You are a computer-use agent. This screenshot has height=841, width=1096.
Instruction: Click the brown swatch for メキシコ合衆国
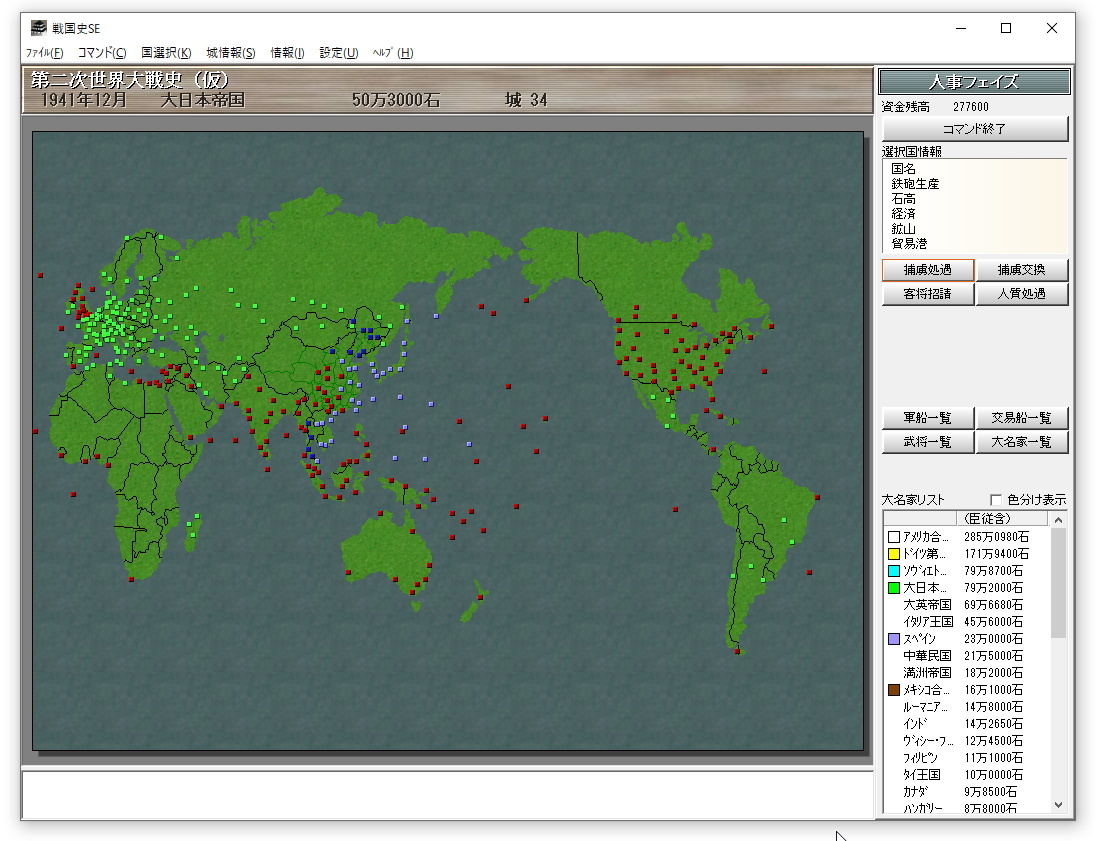tap(894, 690)
